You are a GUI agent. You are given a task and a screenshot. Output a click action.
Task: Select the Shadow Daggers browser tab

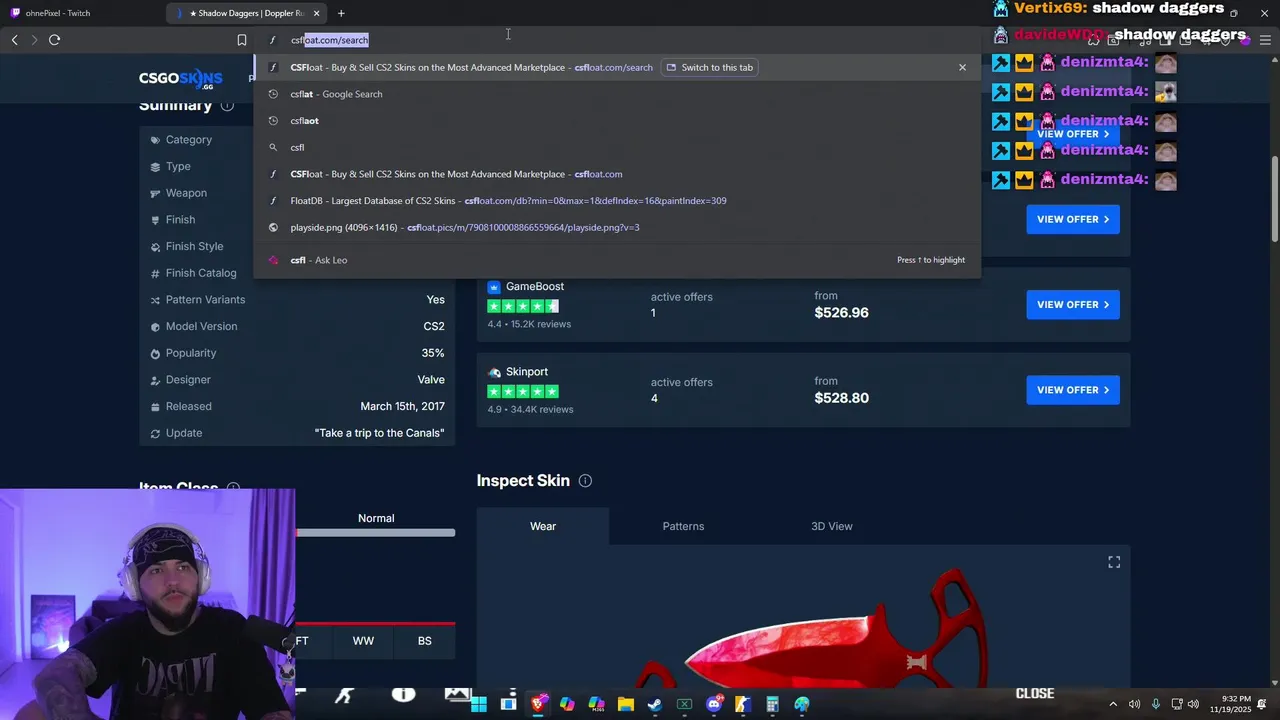tap(248, 13)
